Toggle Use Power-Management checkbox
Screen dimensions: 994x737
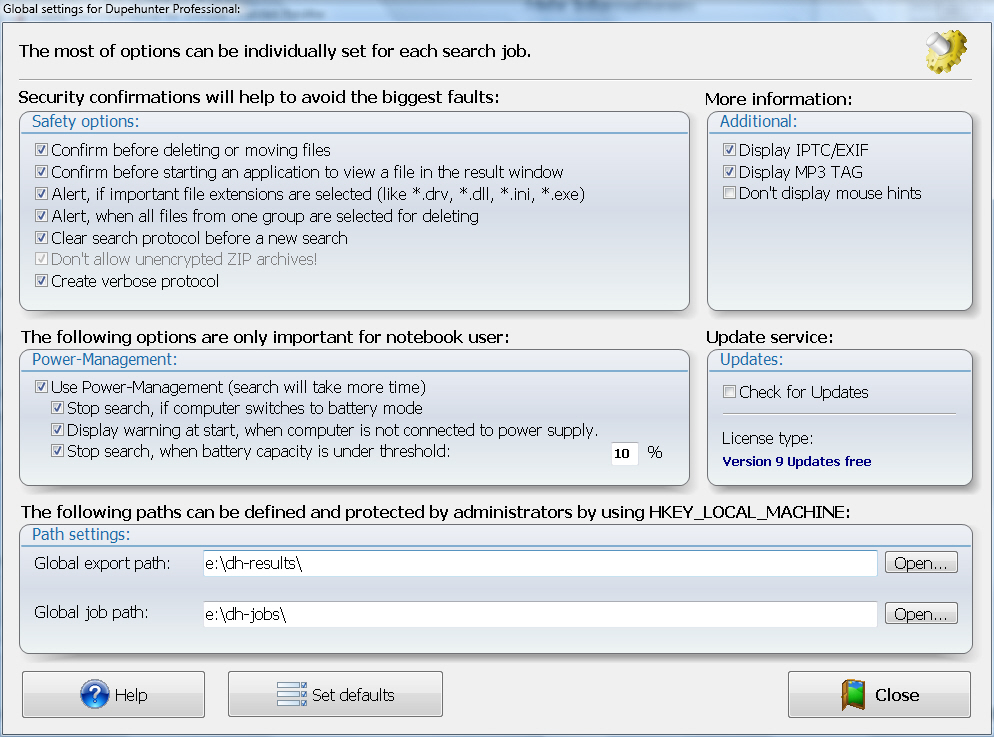coord(41,387)
